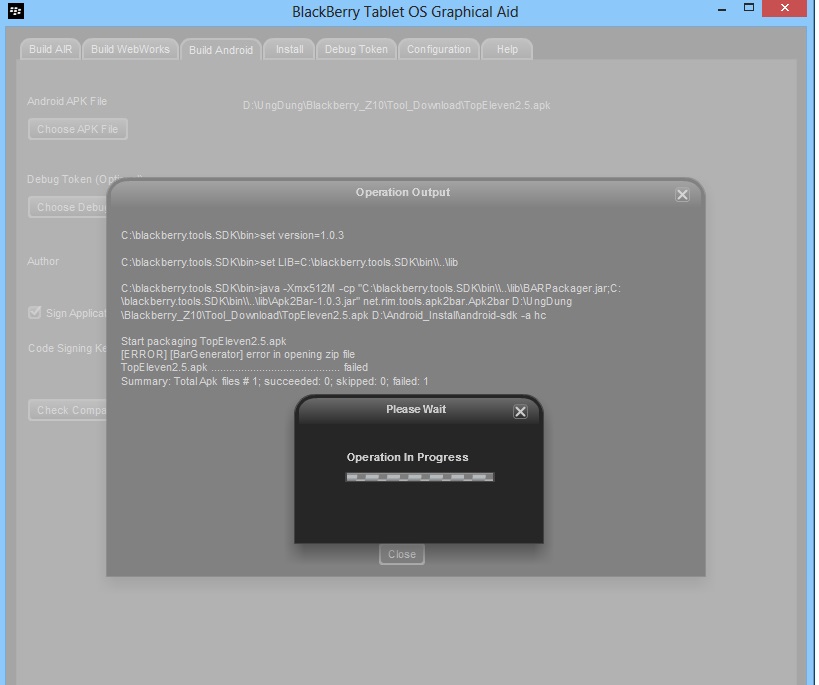Close the Operation Output dialog with X
Image resolution: width=819 pixels, height=685 pixels.
click(682, 195)
